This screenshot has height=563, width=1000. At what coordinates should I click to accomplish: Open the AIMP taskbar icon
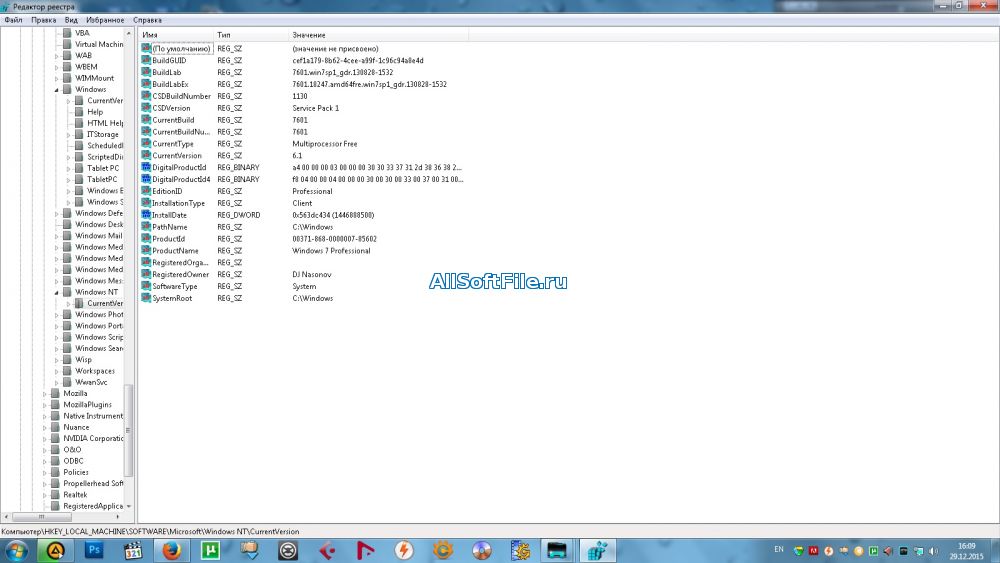click(x=55, y=550)
